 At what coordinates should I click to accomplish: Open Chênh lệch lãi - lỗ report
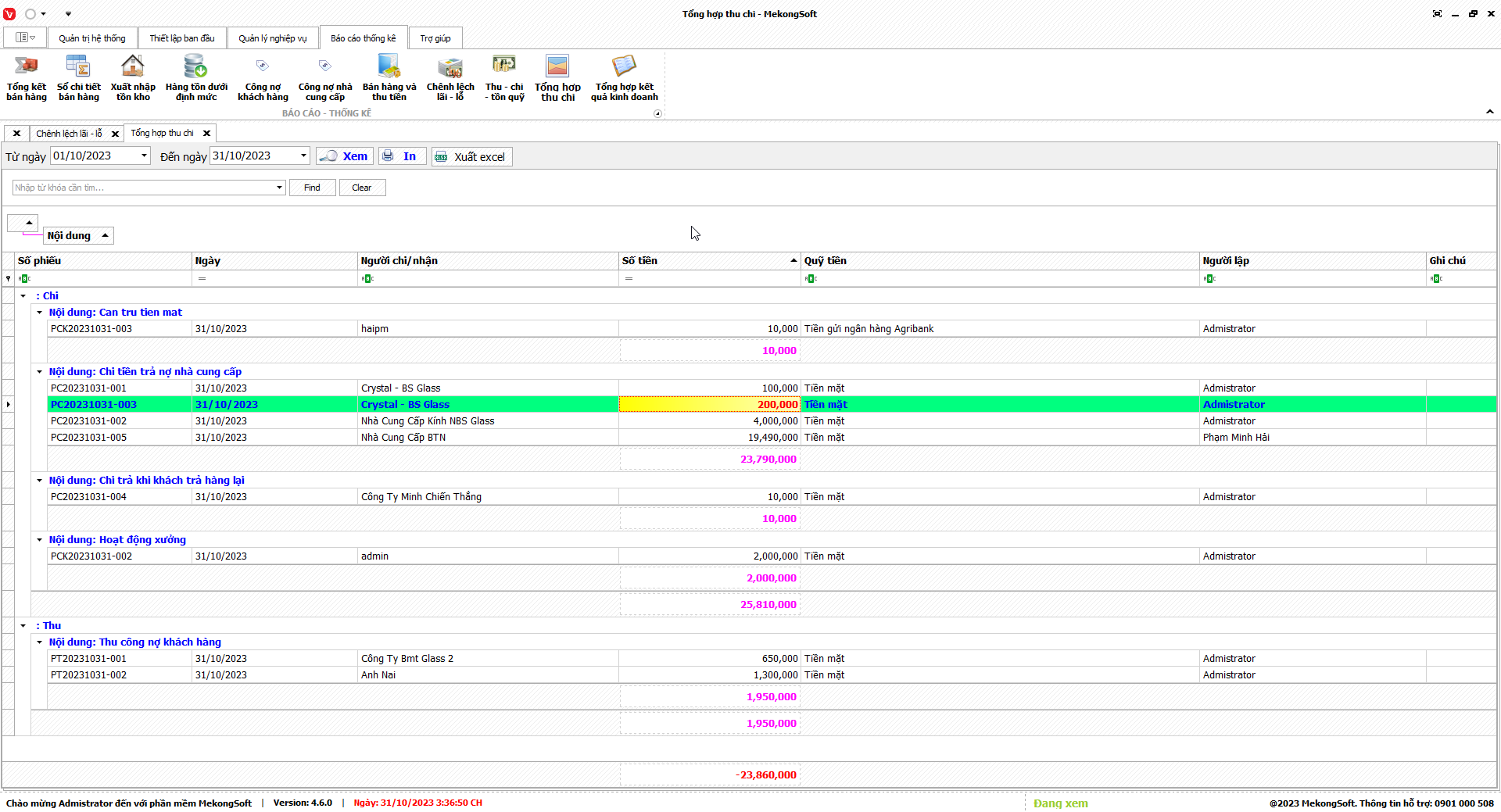[x=450, y=77]
